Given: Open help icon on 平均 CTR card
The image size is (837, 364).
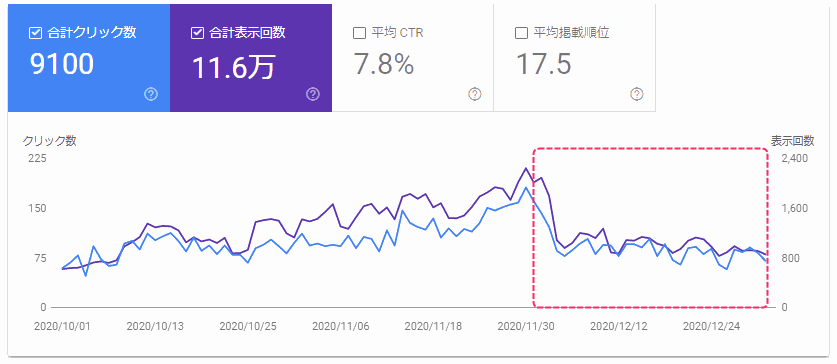Looking at the screenshot, I should (x=475, y=94).
